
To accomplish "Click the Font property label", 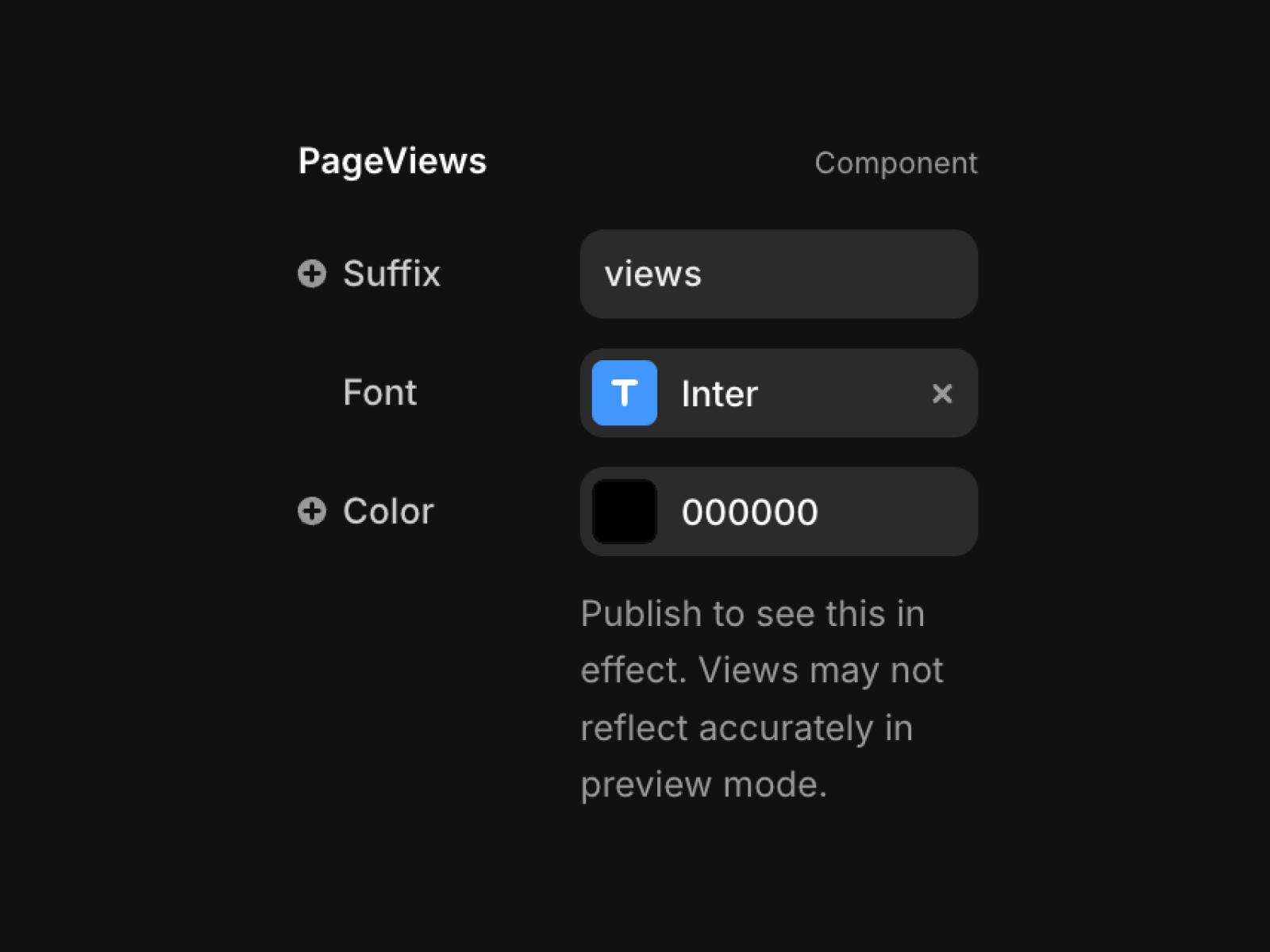I will (379, 392).
